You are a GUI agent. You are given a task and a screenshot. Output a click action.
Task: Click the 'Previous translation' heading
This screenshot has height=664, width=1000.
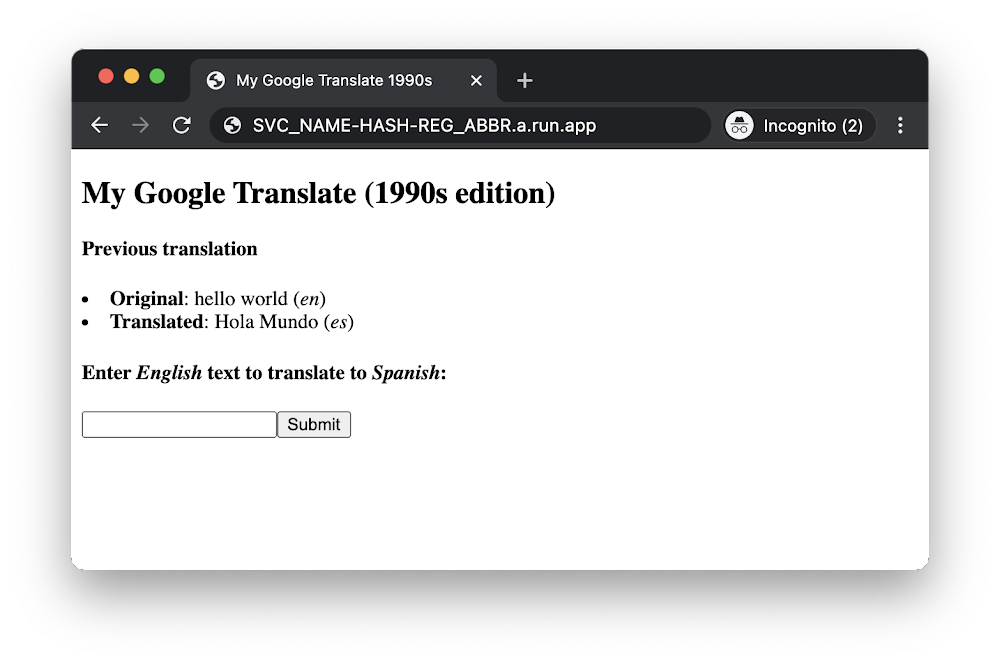click(169, 249)
